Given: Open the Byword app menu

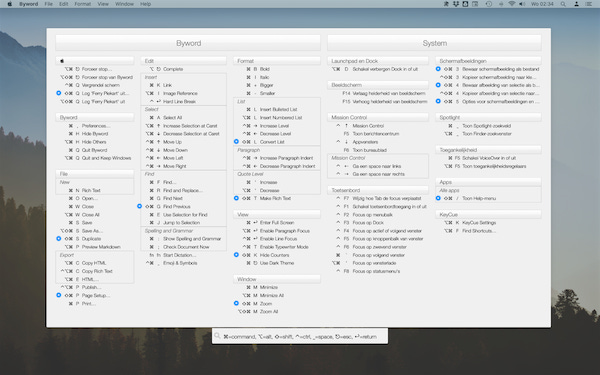Looking at the screenshot, I should tap(29, 4).
